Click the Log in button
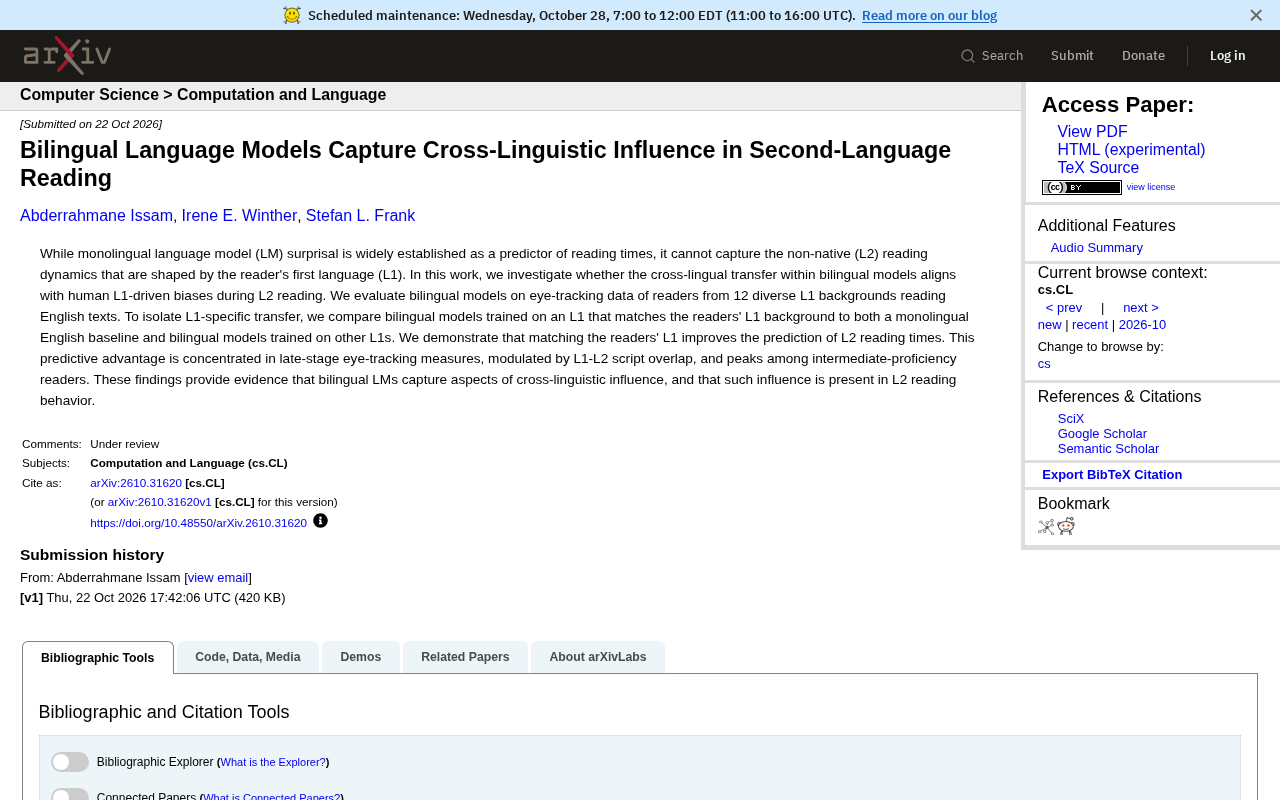This screenshot has height=800, width=1280. tap(1228, 56)
